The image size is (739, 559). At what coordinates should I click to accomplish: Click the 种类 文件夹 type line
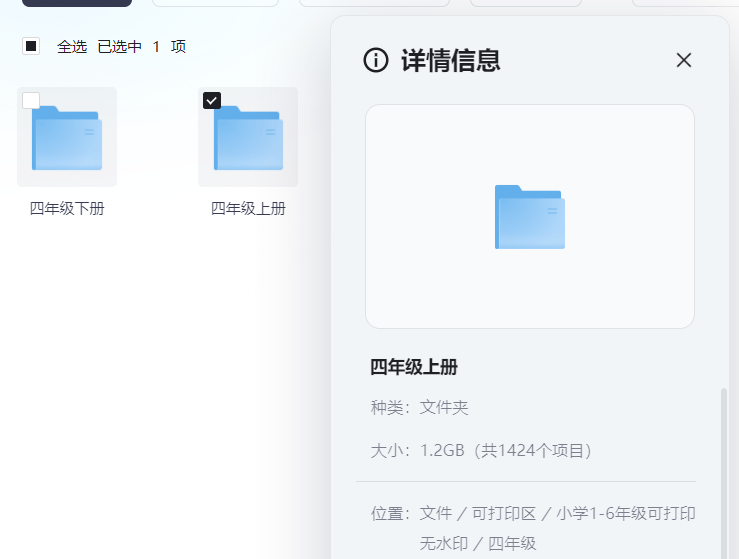coord(420,407)
